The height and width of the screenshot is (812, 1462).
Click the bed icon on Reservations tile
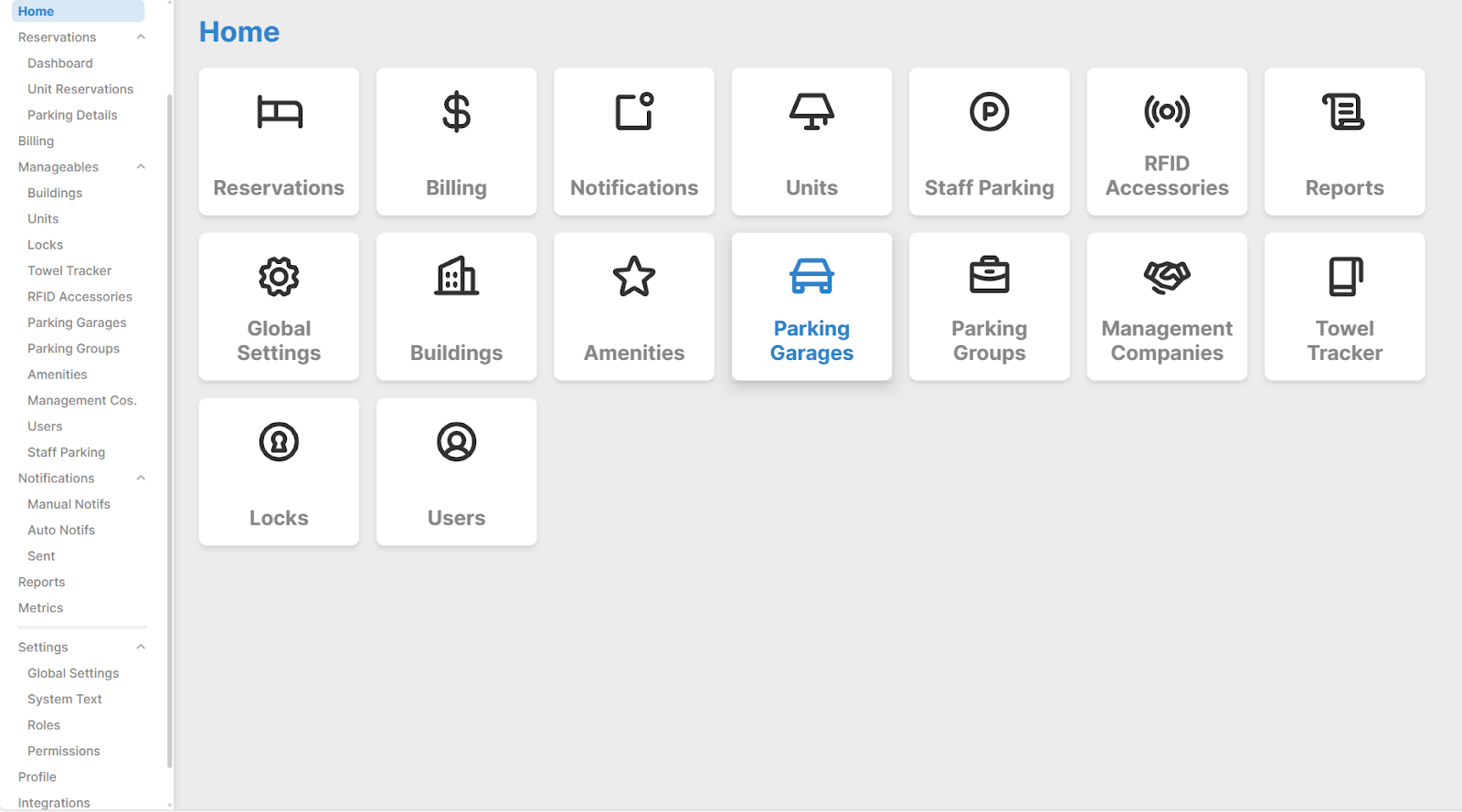click(279, 112)
